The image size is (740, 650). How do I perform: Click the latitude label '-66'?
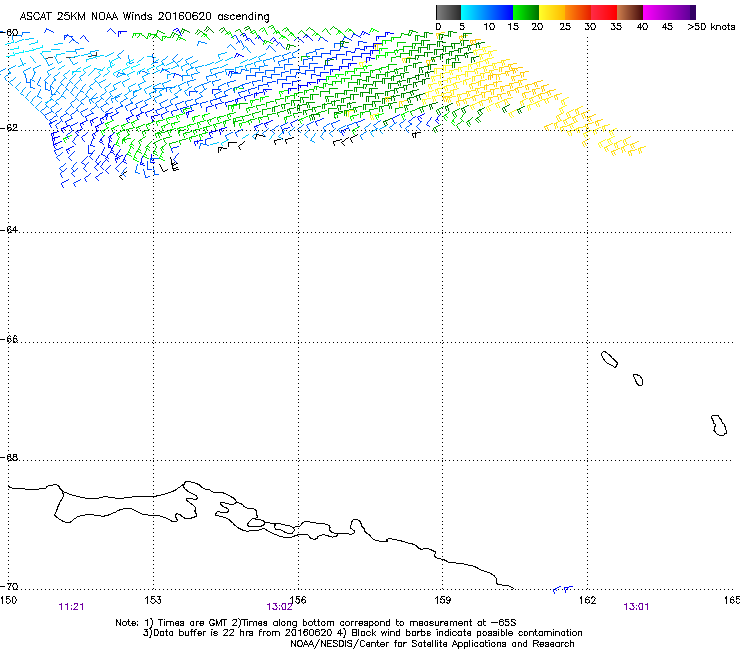[x=9, y=339]
